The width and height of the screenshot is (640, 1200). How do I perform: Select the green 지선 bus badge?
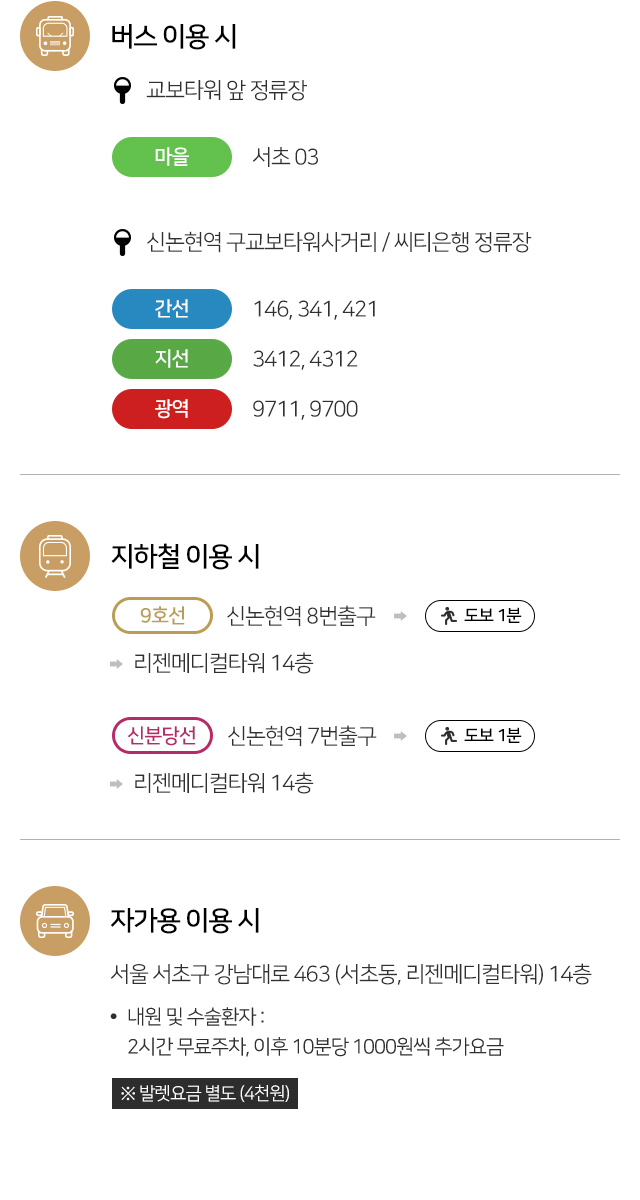coord(172,359)
